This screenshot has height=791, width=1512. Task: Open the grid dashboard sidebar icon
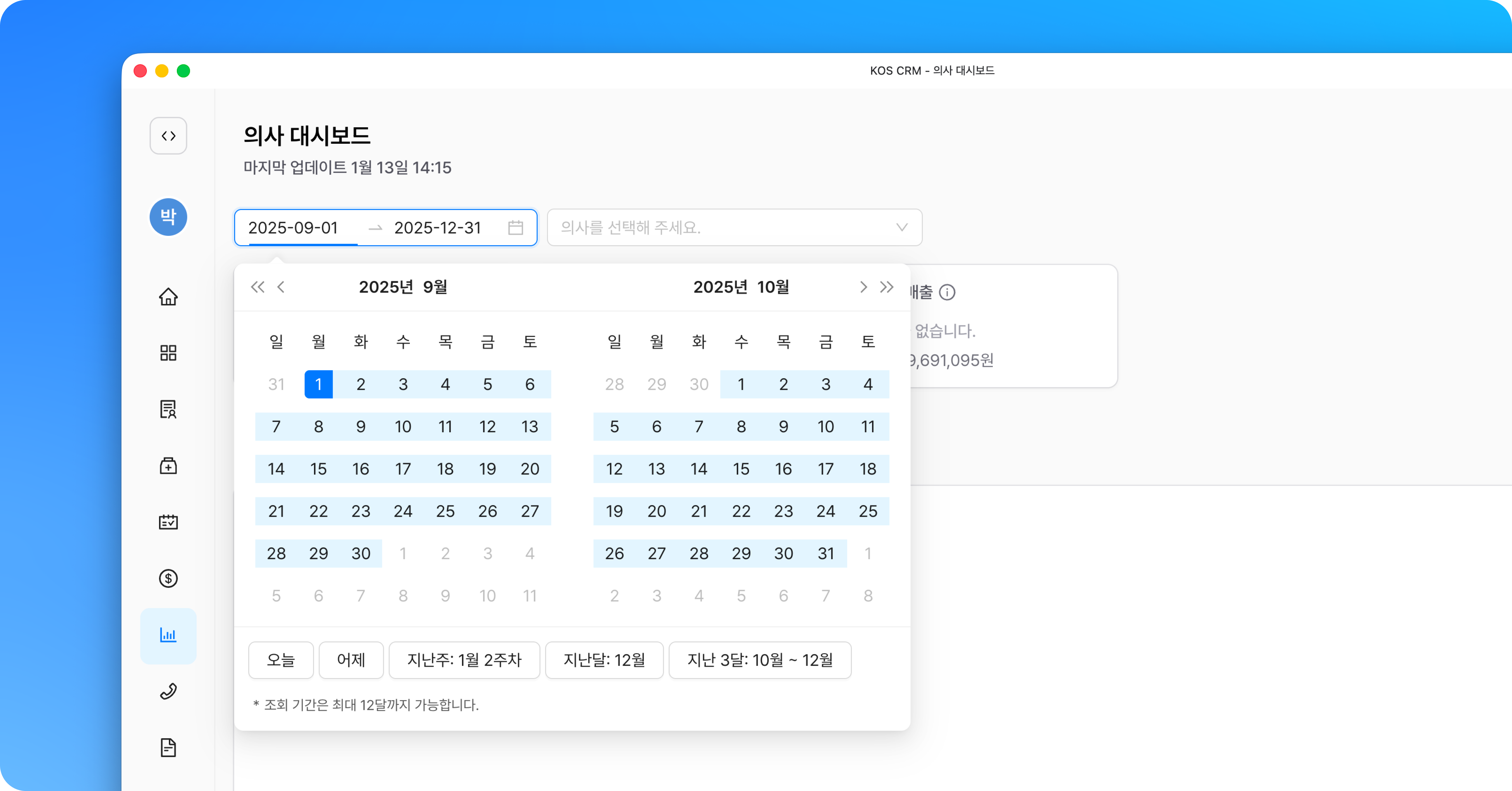168,352
